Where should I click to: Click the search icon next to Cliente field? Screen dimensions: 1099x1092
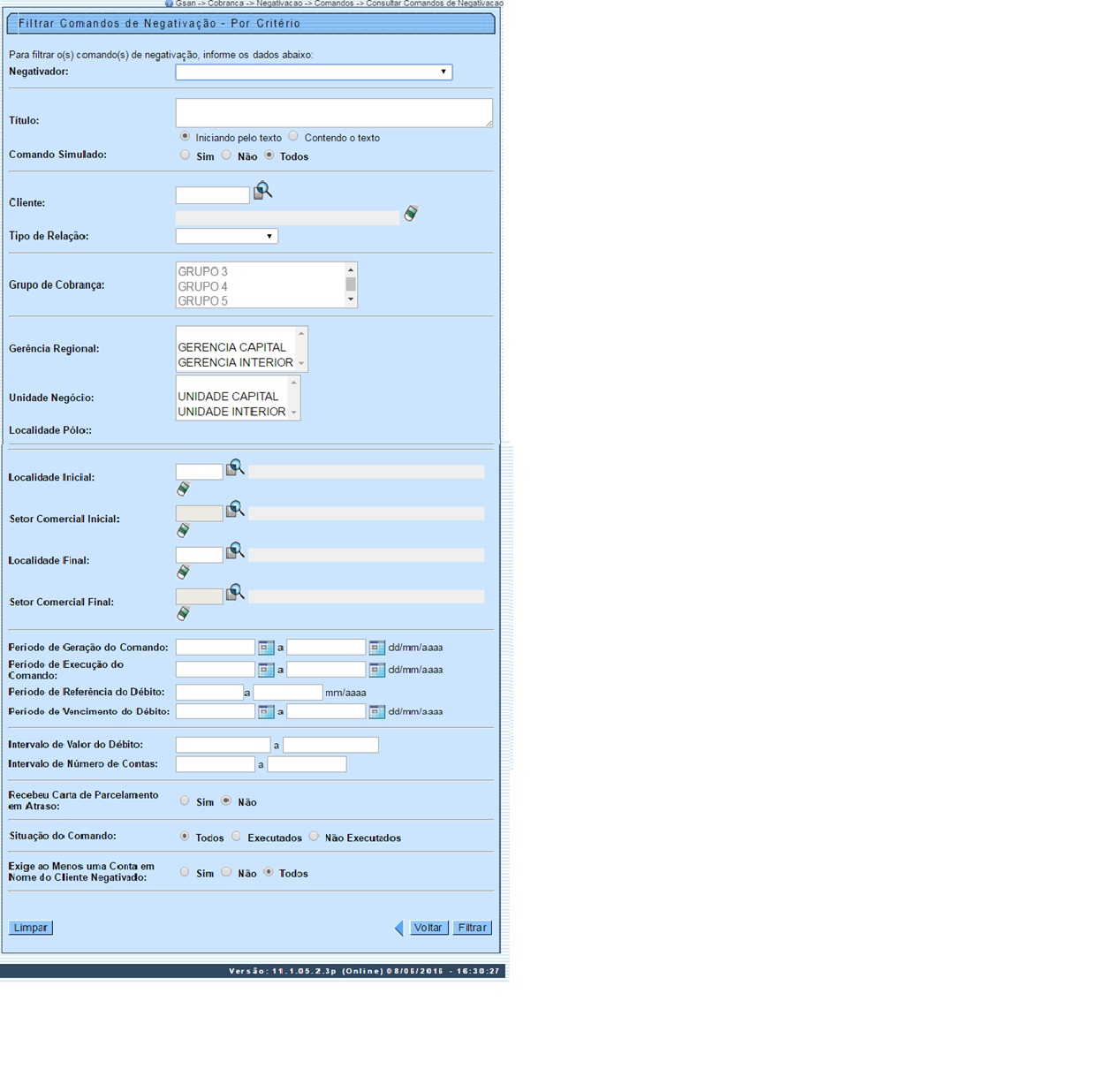pyautogui.click(x=262, y=191)
